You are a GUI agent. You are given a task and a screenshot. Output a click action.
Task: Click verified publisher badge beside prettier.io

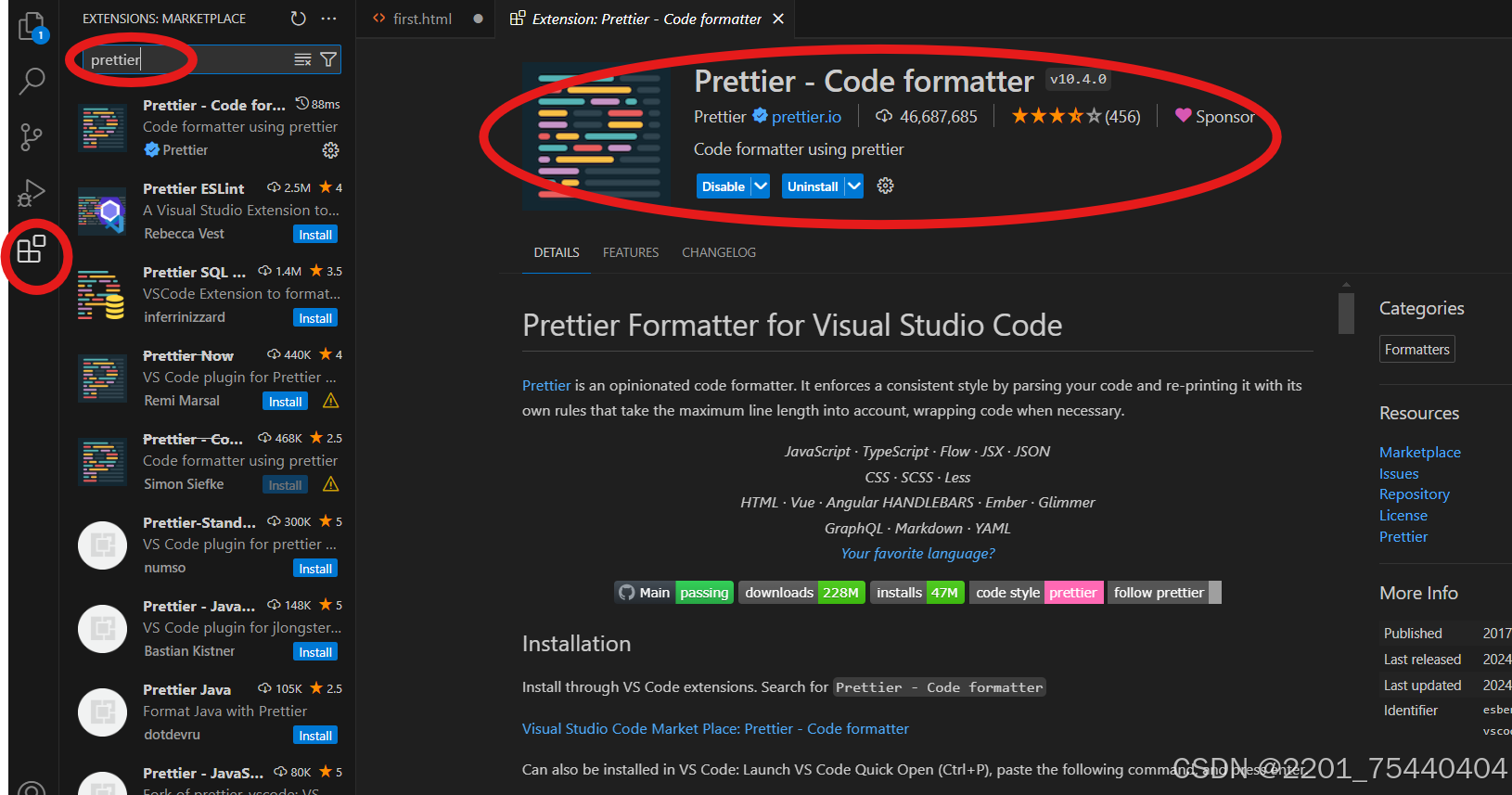click(760, 116)
